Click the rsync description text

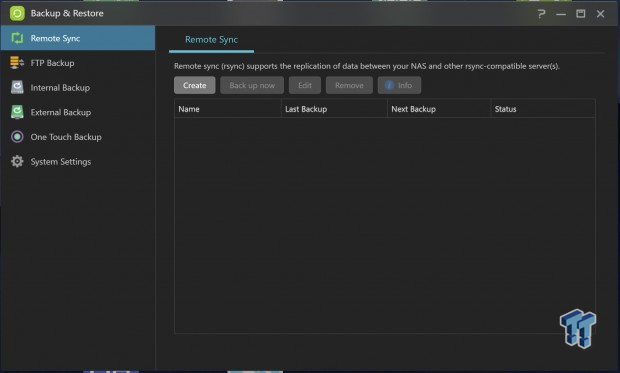pyautogui.click(x=367, y=66)
